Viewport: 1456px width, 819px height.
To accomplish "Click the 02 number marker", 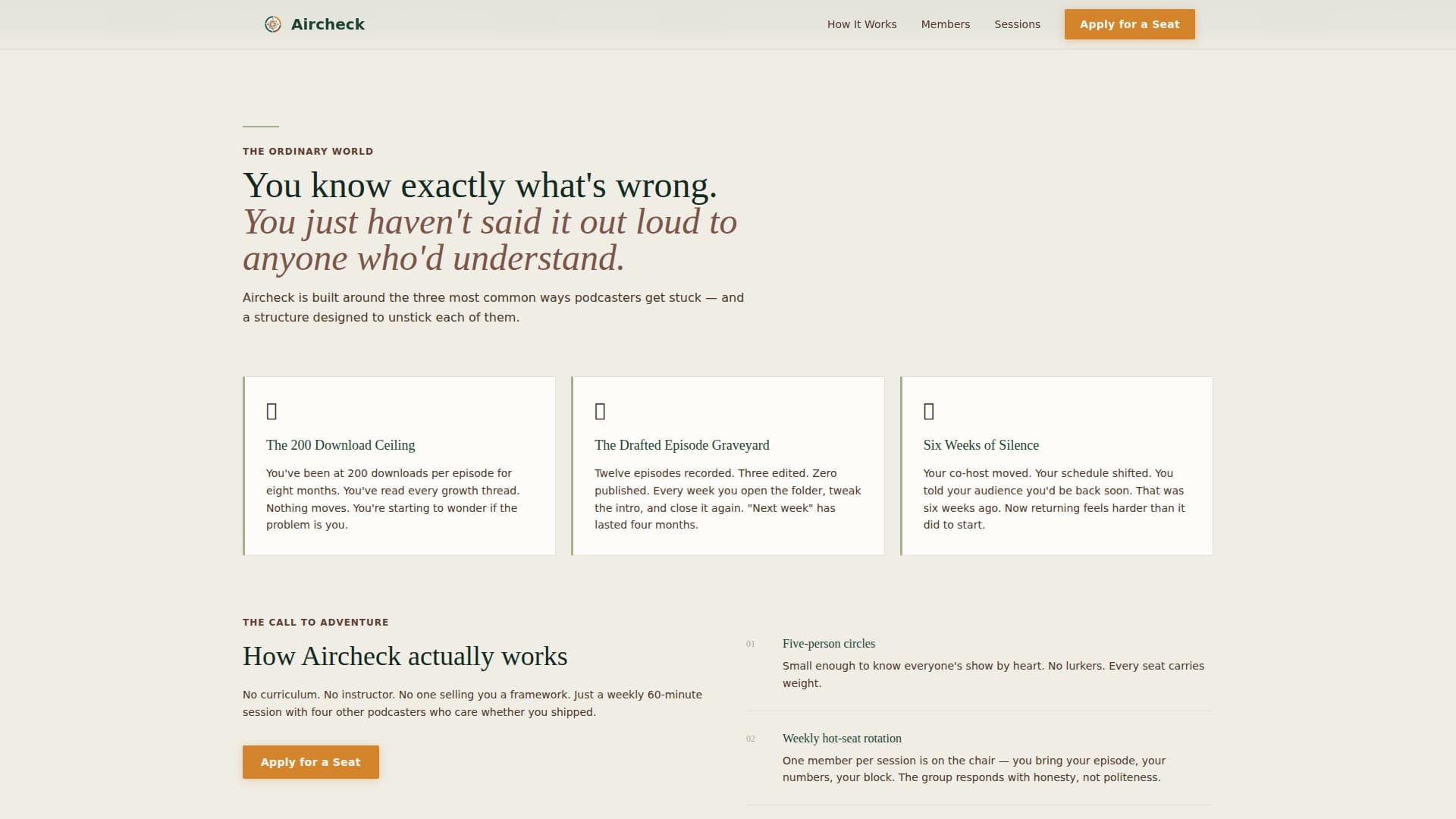I will coord(751,739).
